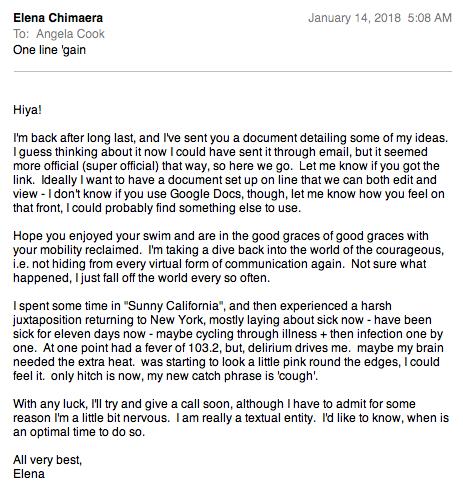The height and width of the screenshot is (495, 463).
Task: Click the paragraph starting Hope you enjoyed
Action: pos(228,257)
